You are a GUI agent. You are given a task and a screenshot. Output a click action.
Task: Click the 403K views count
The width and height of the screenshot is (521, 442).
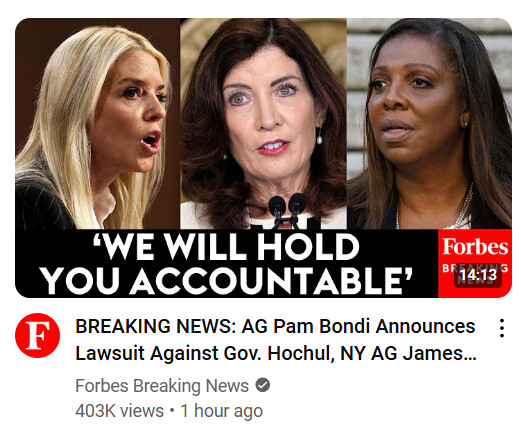click(119, 411)
